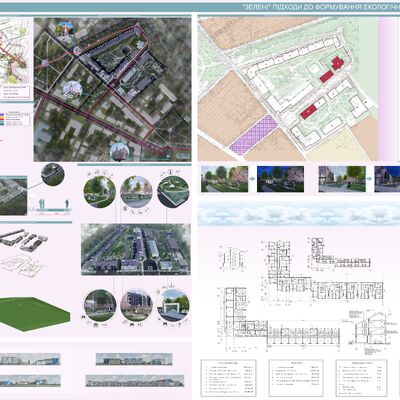Screen dimensions: 400x400
Task: Click the round gate entrance render
Action: [x=173, y=305]
